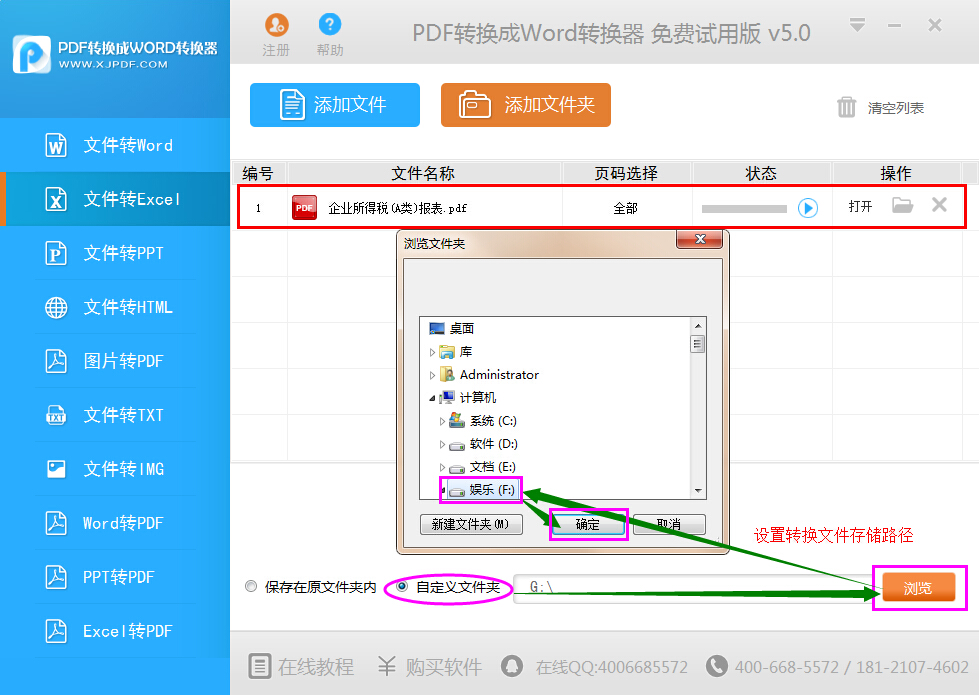This screenshot has height=695, width=979.
Task: Click the 取消 button
Action: (669, 524)
